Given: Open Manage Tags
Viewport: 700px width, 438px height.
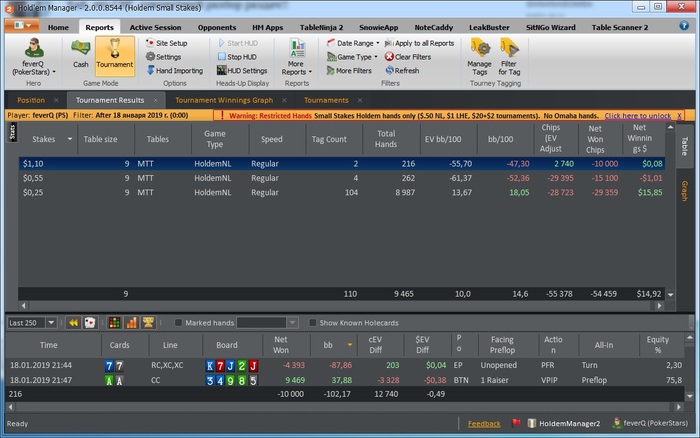Looking at the screenshot, I should click(479, 57).
